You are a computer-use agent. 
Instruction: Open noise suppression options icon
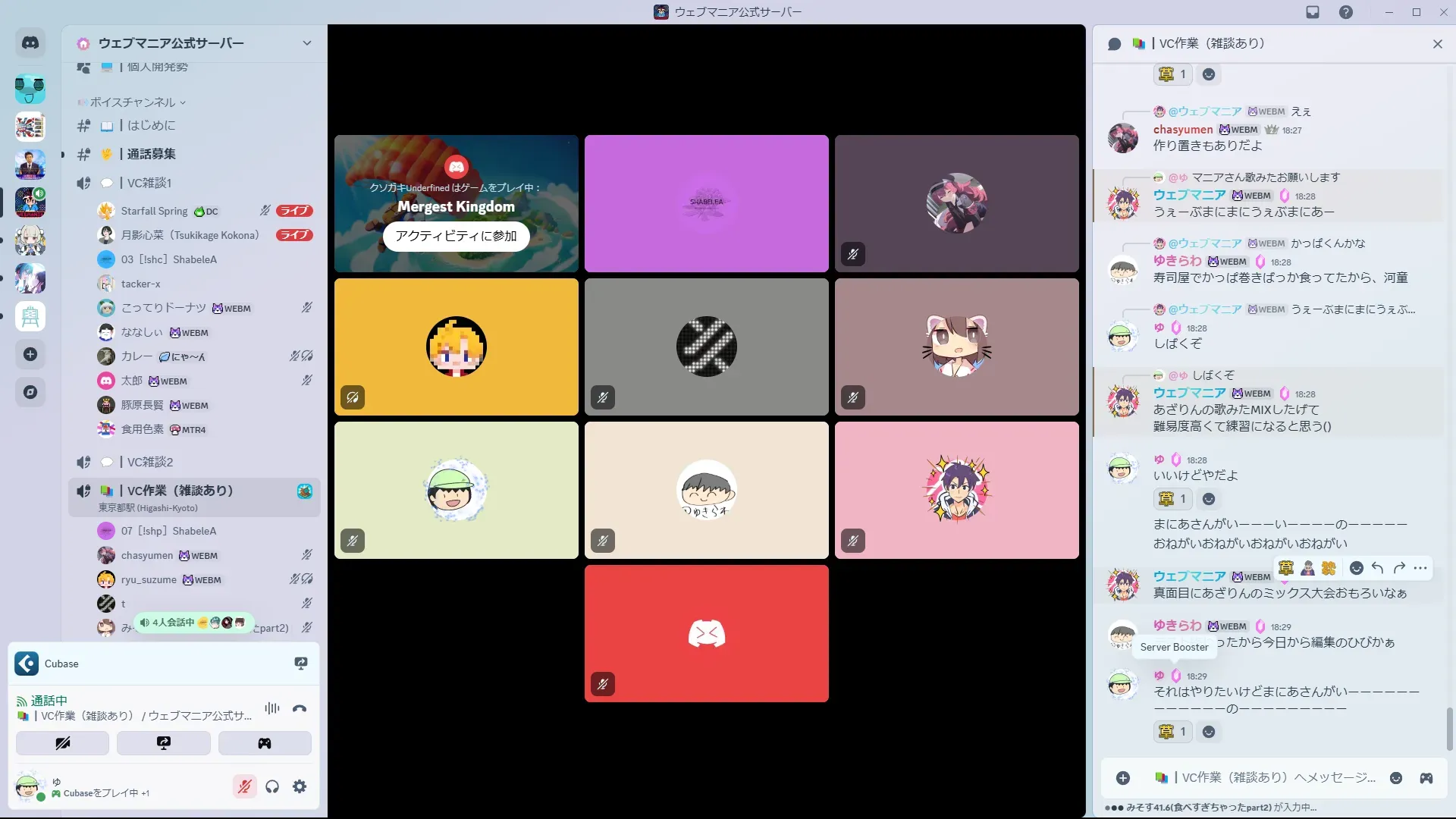click(x=271, y=708)
